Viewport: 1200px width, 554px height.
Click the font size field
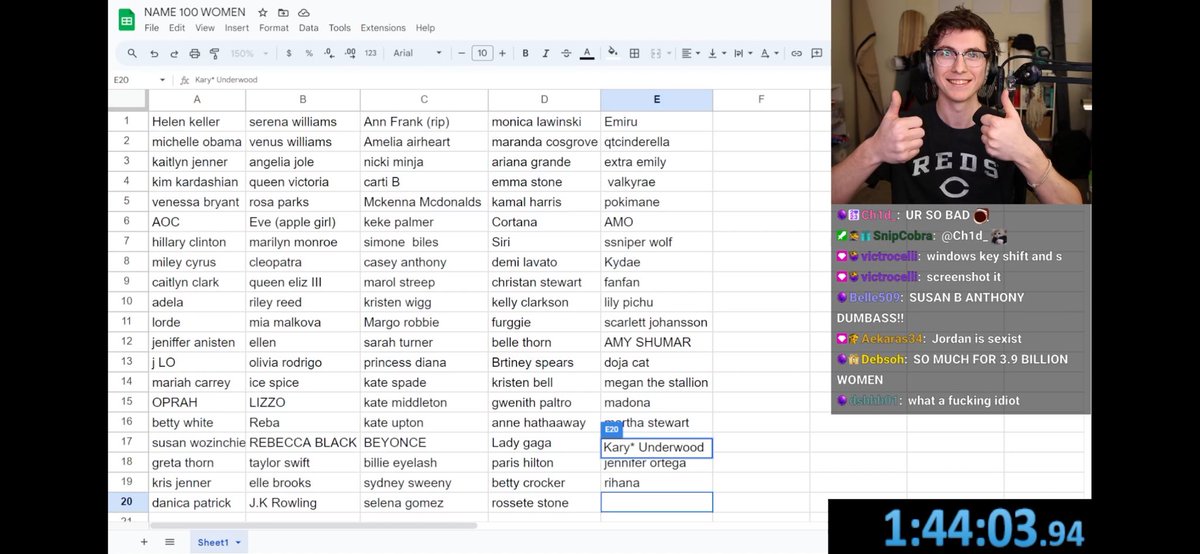[x=482, y=53]
